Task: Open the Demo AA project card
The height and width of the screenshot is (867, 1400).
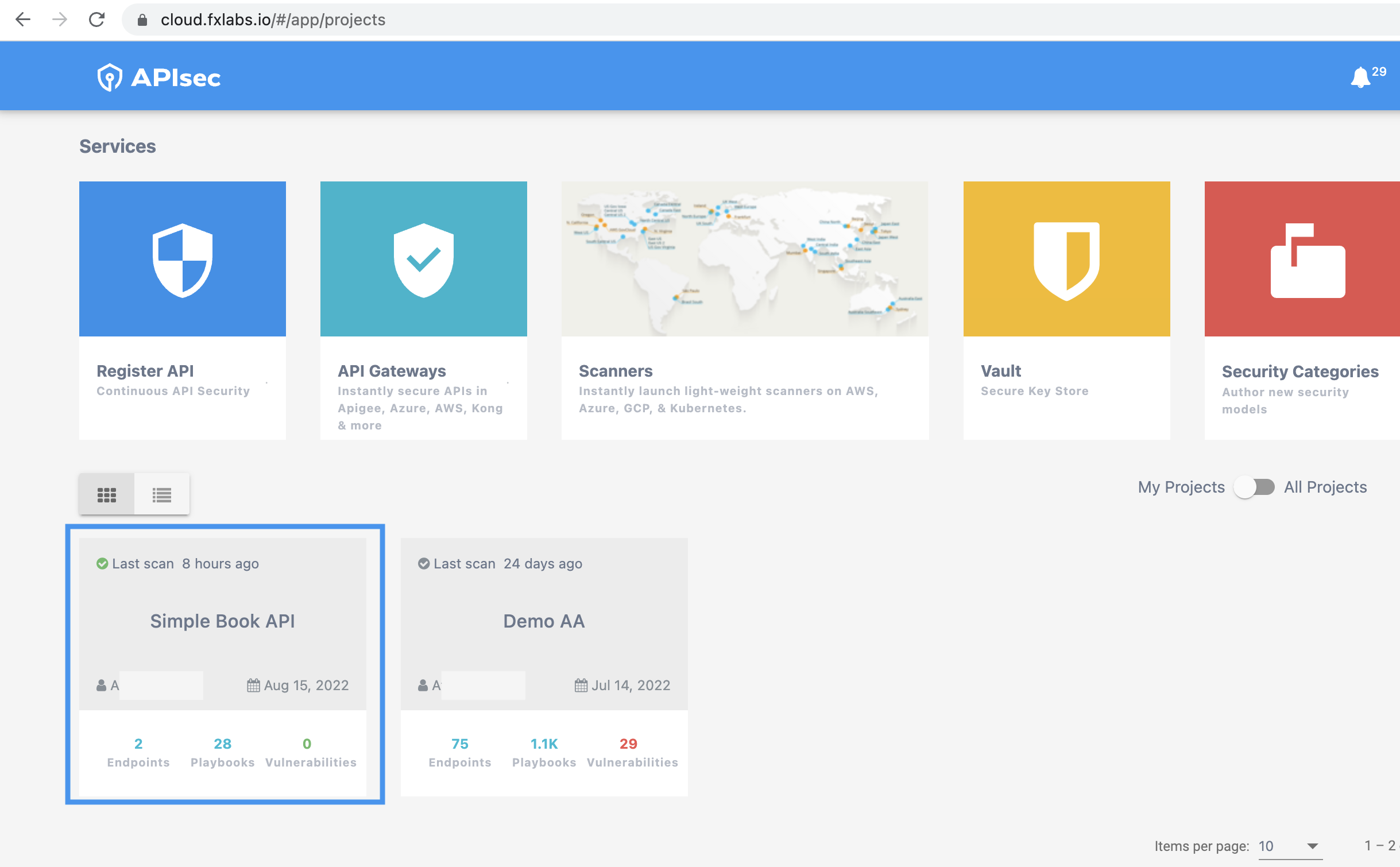Action: point(544,621)
